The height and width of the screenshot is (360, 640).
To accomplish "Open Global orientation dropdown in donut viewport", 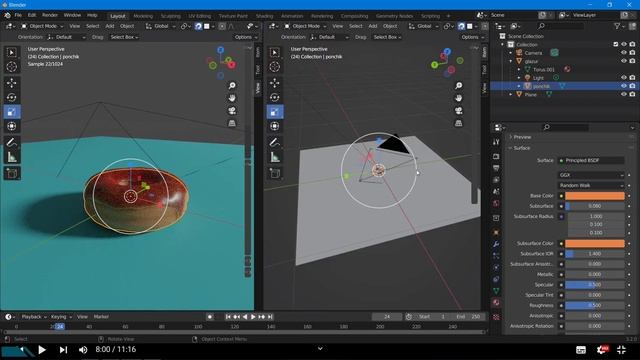I will tap(160, 26).
